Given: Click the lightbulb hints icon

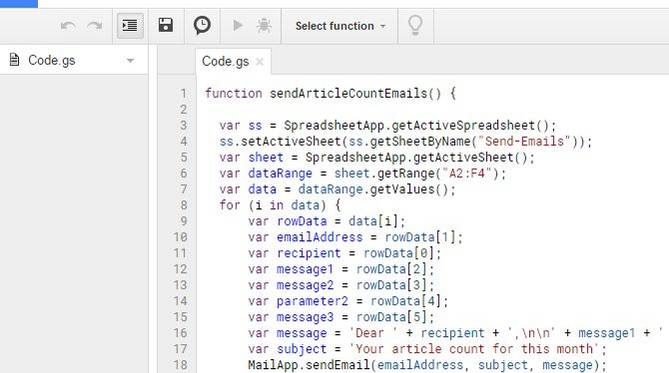Looking at the screenshot, I should pyautogui.click(x=415, y=25).
